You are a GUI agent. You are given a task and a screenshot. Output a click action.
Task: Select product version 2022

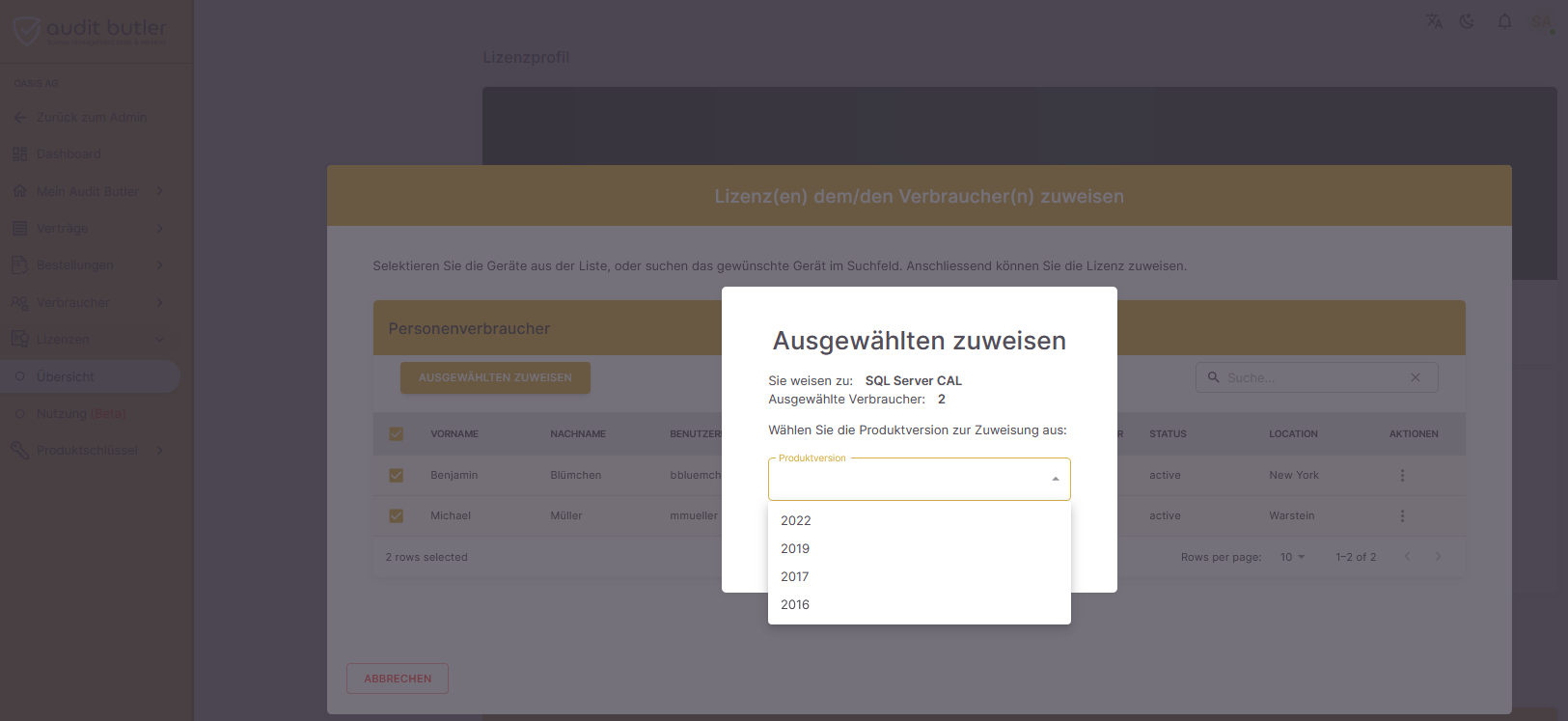[920, 521]
